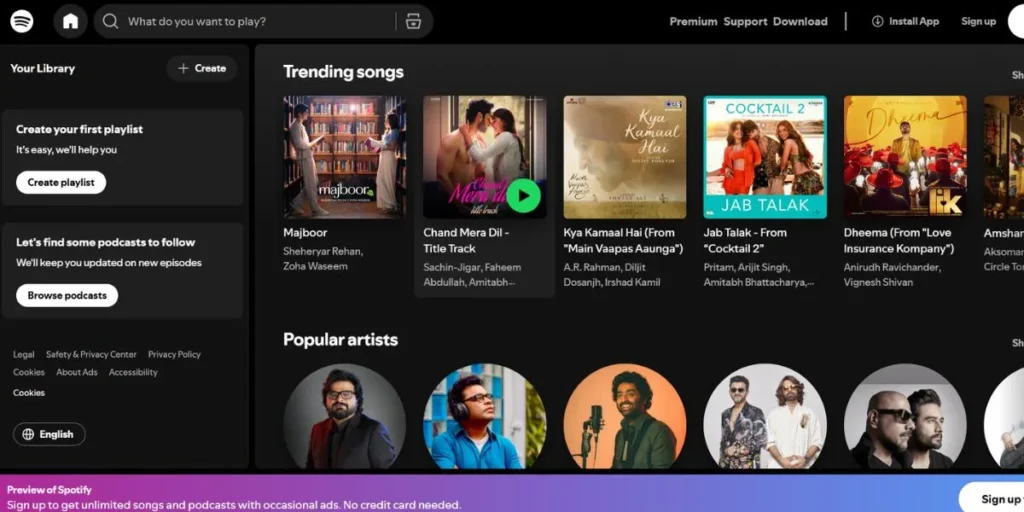
Task: Click artist 'Sheheryar Rehan'
Action: [323, 251]
